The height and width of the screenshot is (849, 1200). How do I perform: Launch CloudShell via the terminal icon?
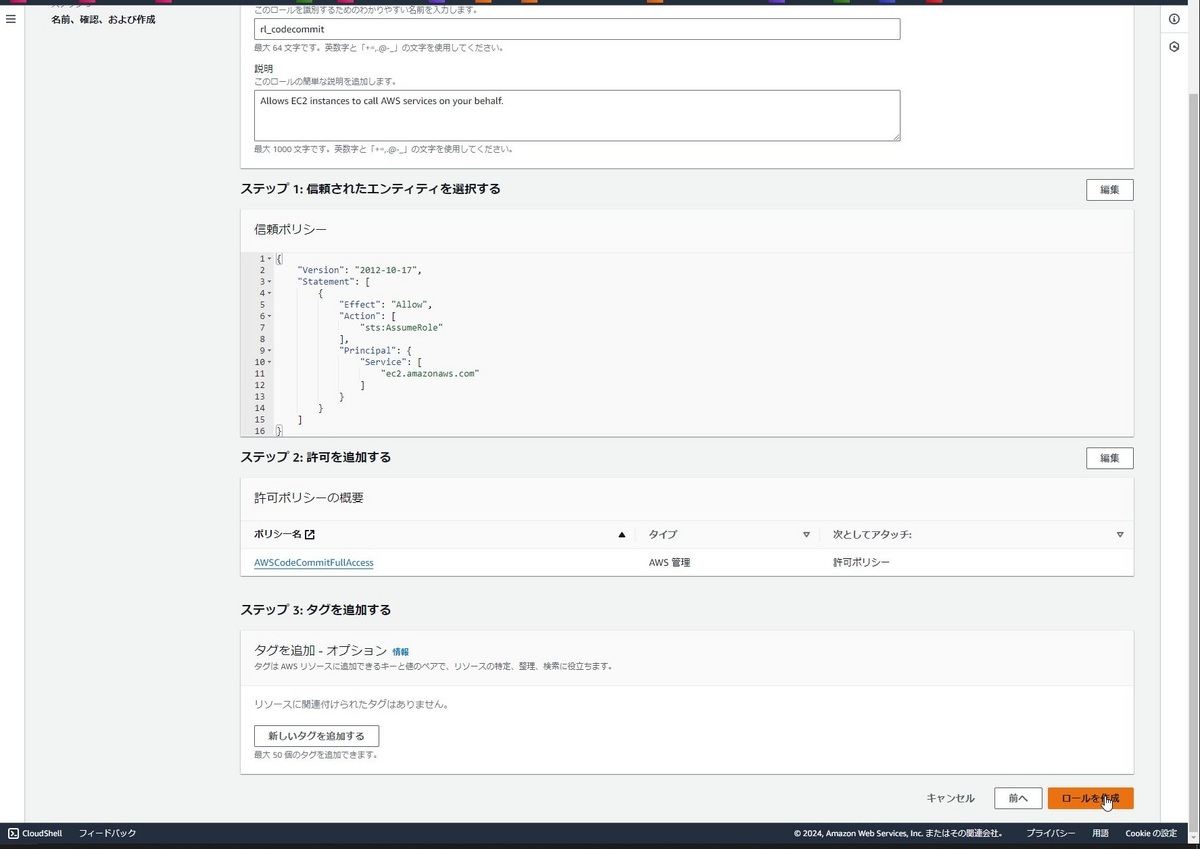coord(12,833)
